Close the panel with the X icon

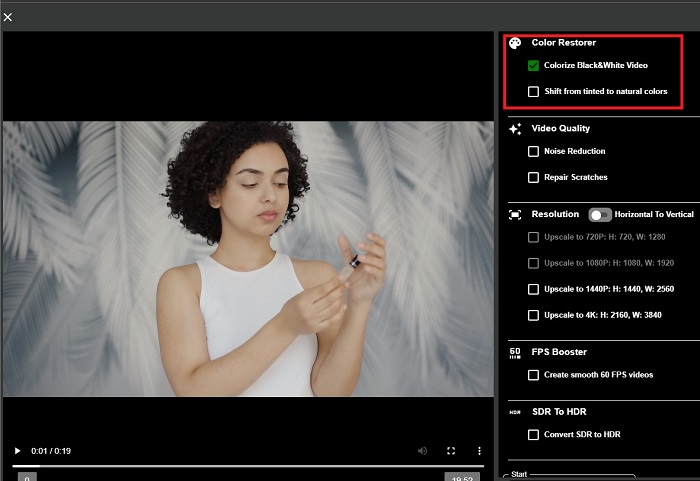tap(8, 17)
